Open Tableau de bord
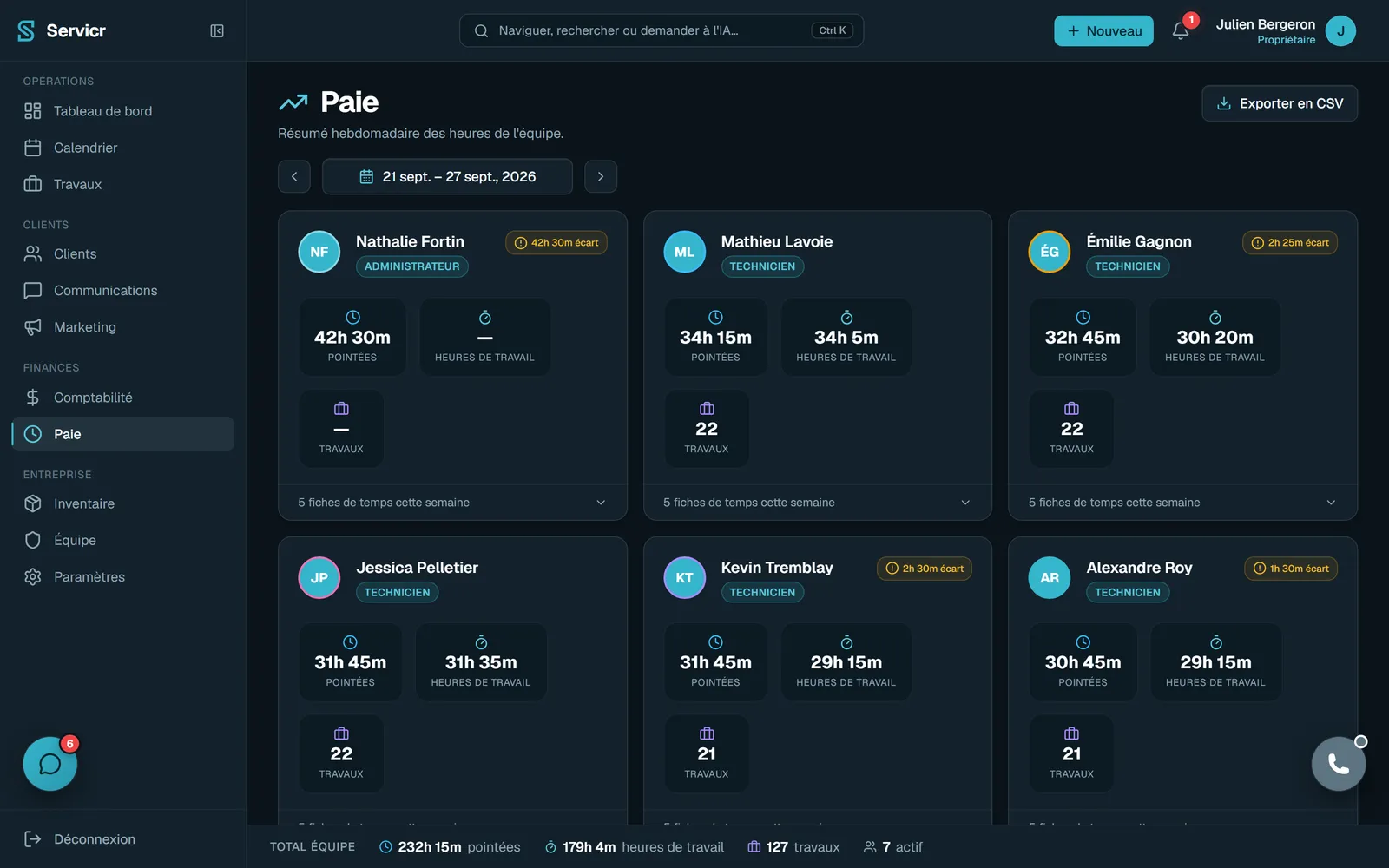The width and height of the screenshot is (1389, 868). pos(123,111)
